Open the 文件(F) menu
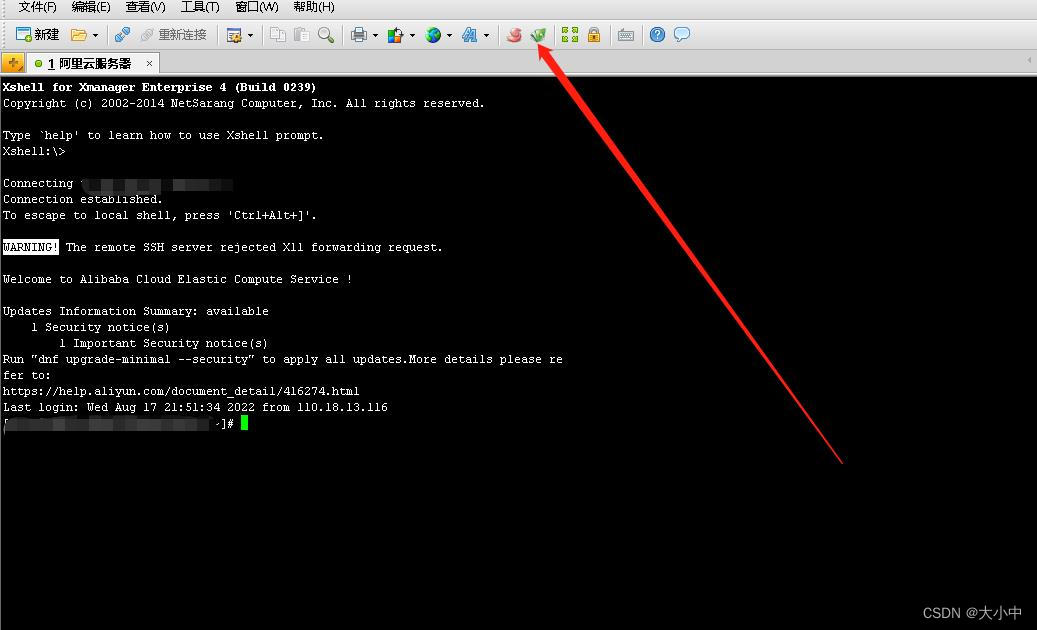Screen dimensions: 1037x630 37,7
